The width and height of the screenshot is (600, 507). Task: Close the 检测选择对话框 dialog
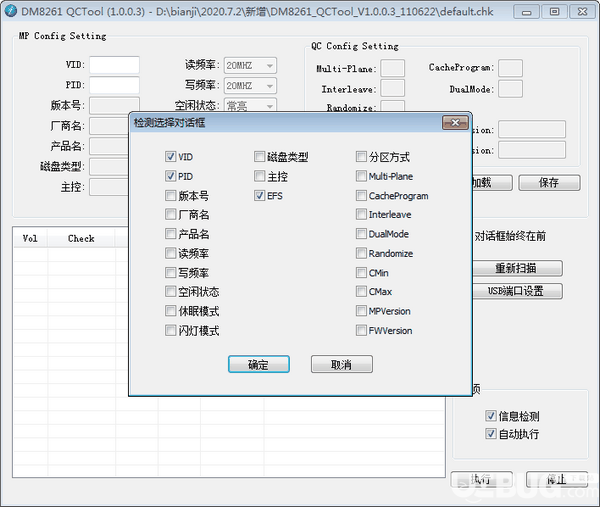455,123
